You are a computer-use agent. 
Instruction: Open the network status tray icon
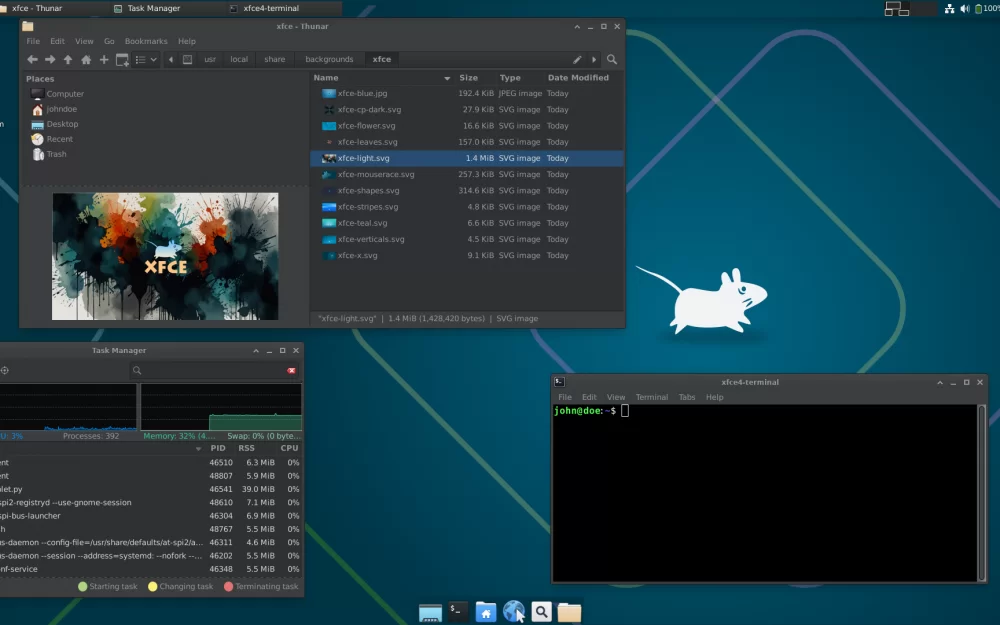pos(948,8)
